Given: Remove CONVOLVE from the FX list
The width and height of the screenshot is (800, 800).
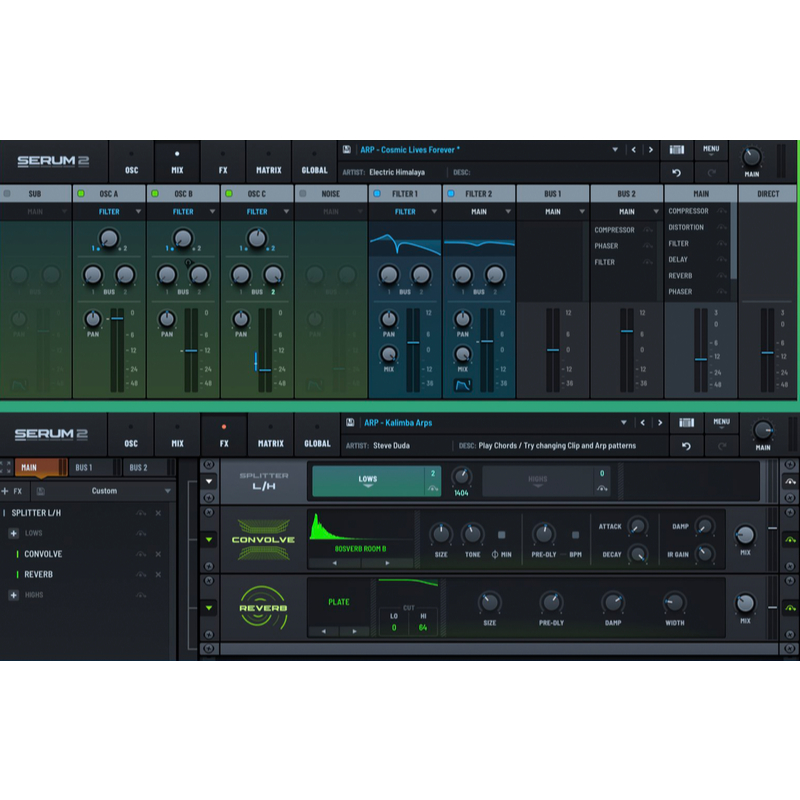Looking at the screenshot, I should click(x=158, y=554).
